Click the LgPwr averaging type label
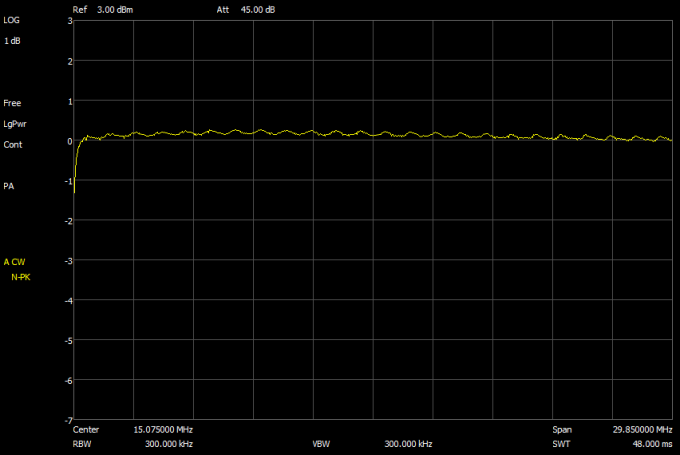680x455 pixels. [x=15, y=124]
